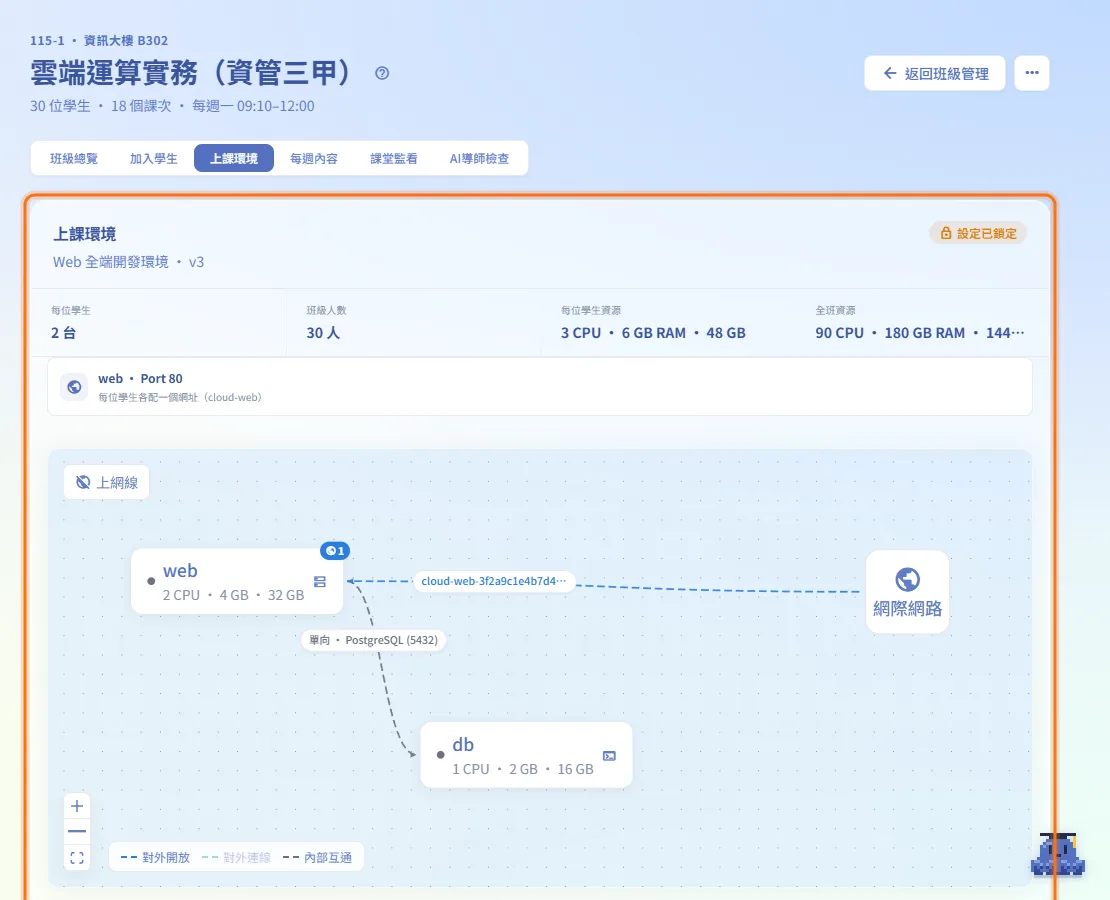
Task: Zoom in the diagram with plus button
Action: (x=77, y=806)
